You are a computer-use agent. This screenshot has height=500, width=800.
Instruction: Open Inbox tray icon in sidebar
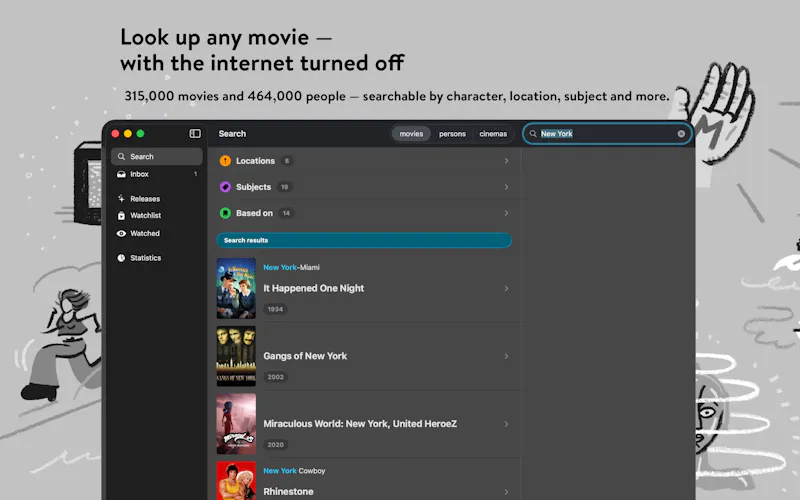point(121,174)
